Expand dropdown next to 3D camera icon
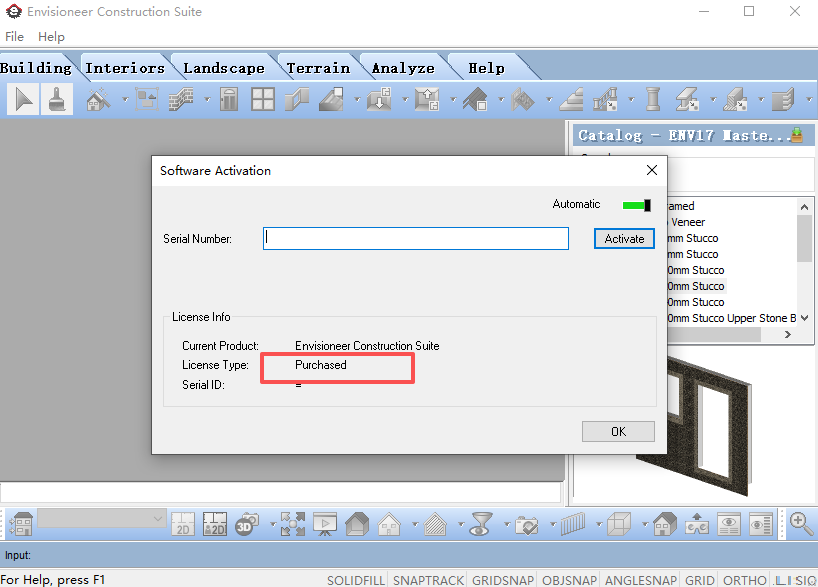 [273, 524]
